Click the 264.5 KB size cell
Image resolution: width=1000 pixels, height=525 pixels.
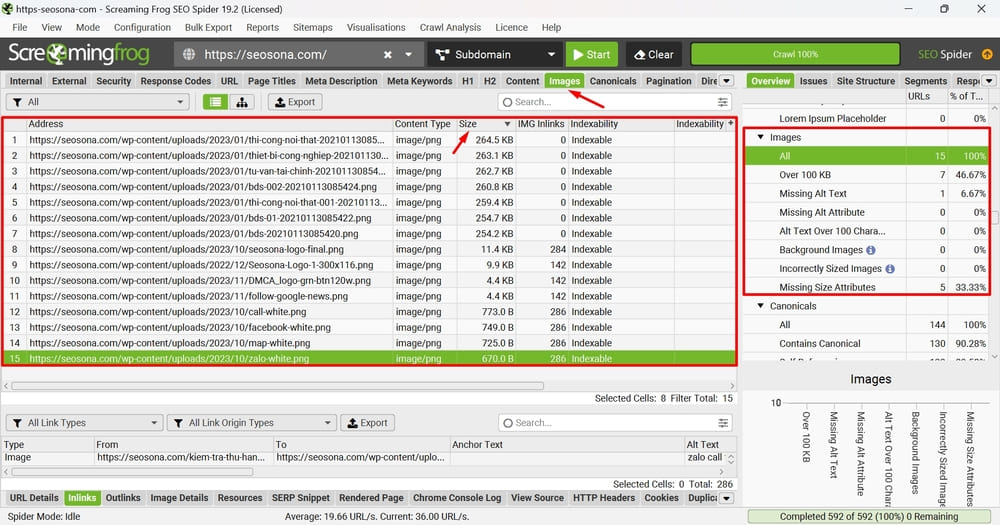pos(486,140)
